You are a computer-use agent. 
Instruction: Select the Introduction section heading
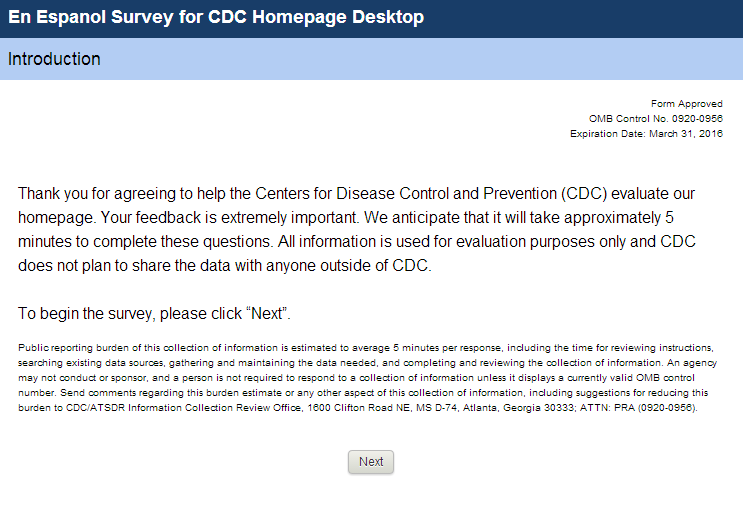[54, 59]
